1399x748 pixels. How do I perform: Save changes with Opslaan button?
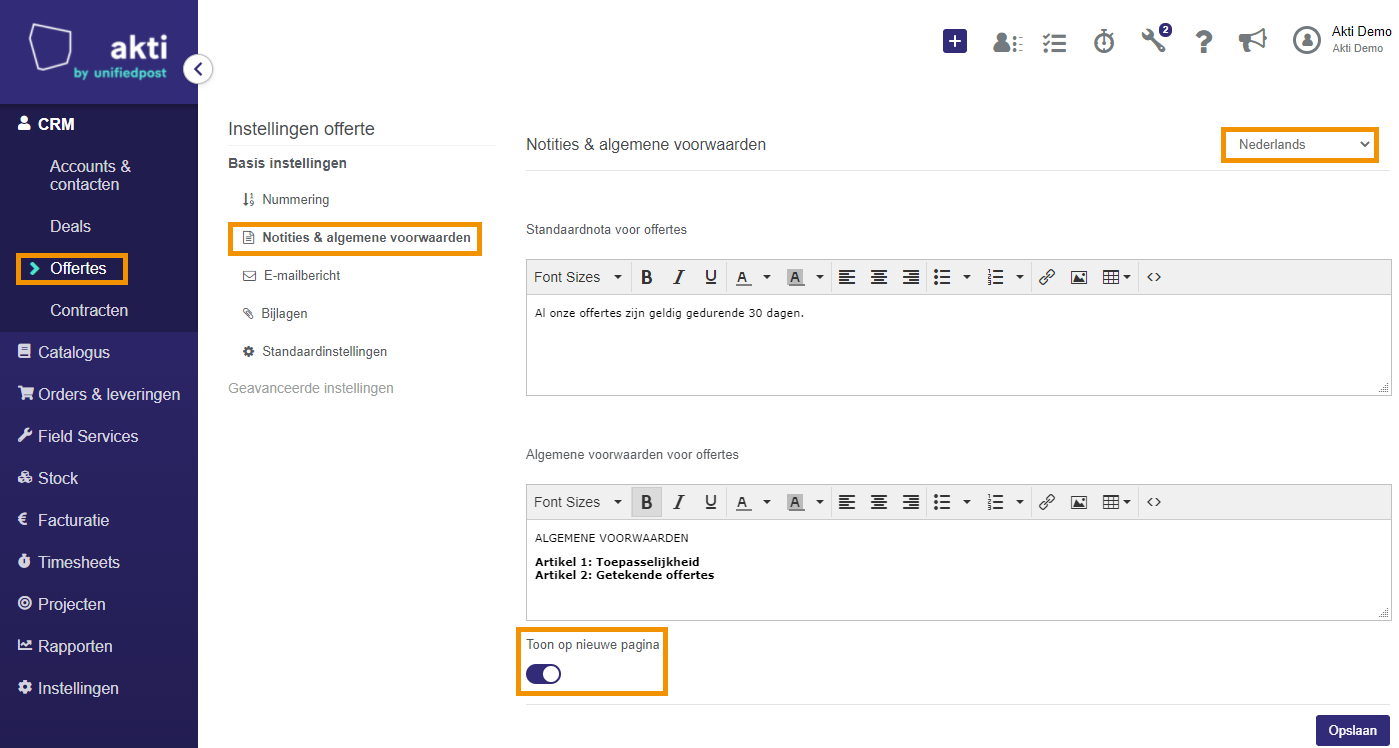[1353, 731]
